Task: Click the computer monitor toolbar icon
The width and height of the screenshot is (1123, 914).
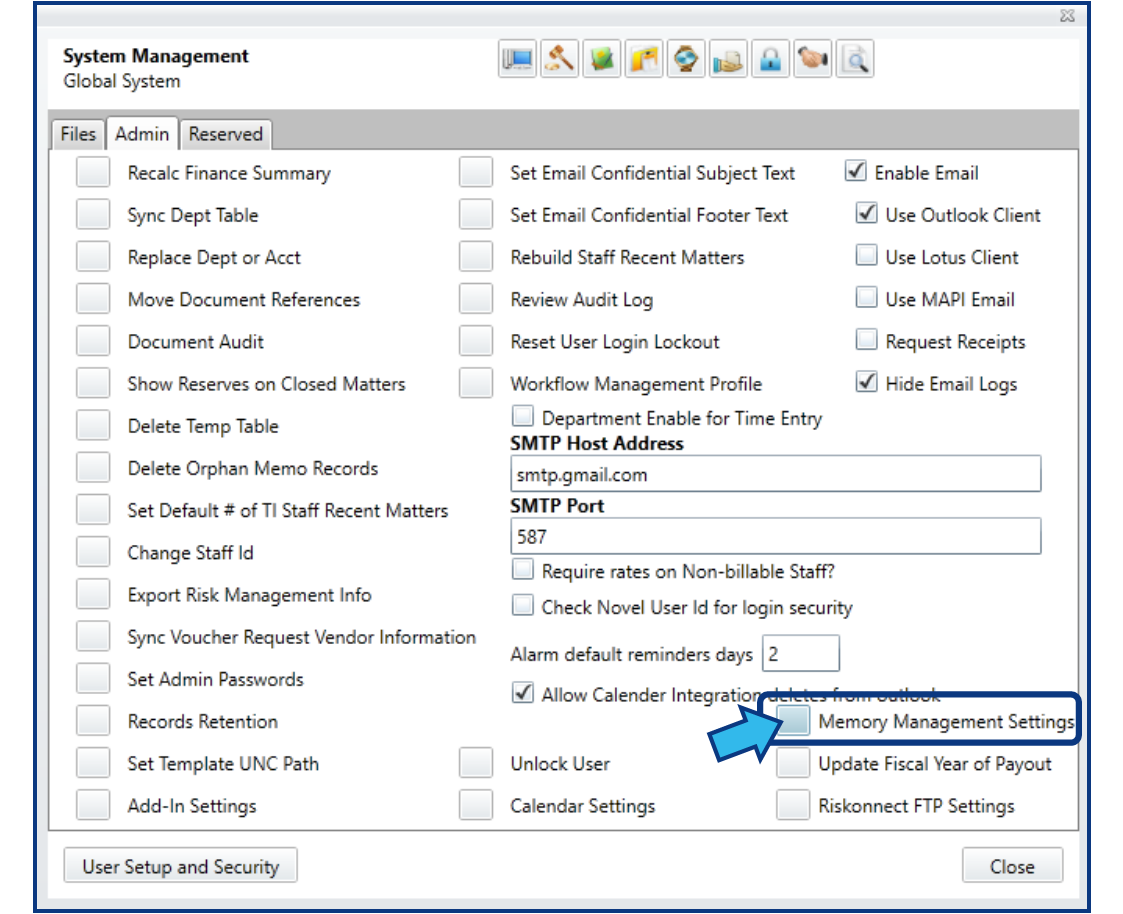Action: [x=517, y=60]
